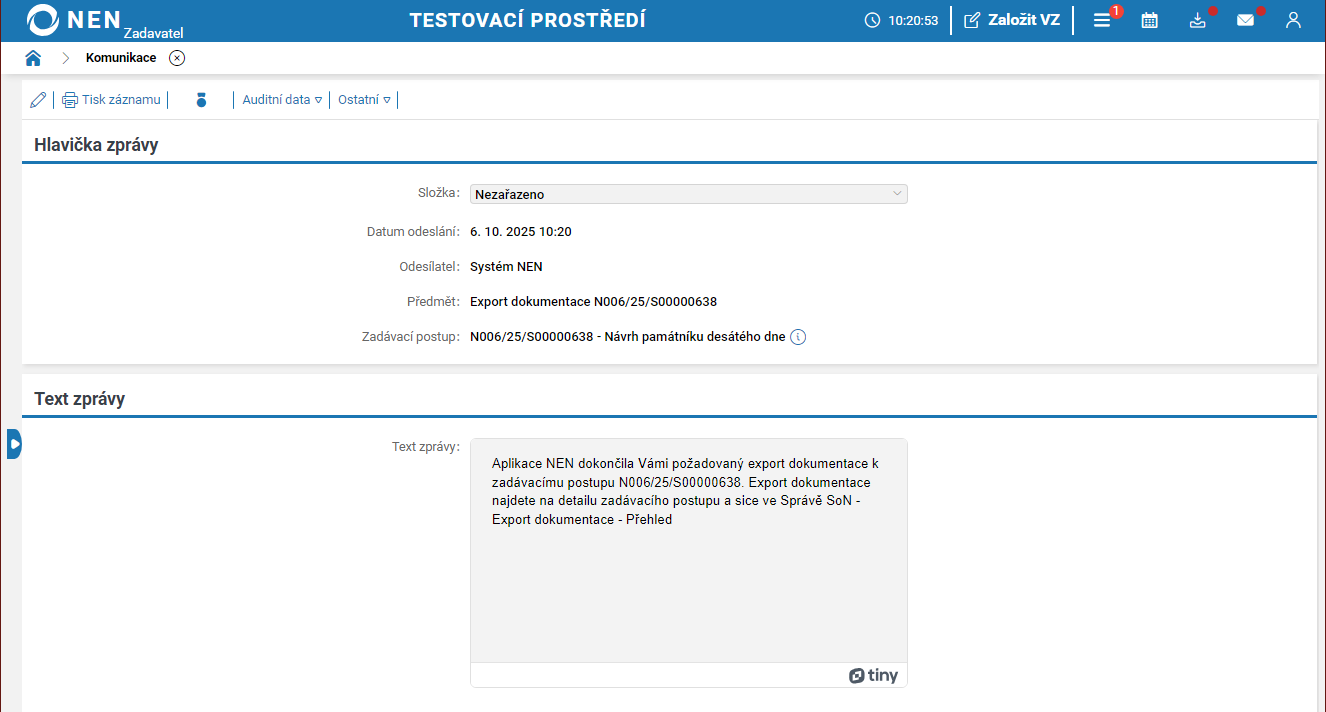Click the tiny editor logo
Viewport: 1326px width, 712px height.
[874, 675]
